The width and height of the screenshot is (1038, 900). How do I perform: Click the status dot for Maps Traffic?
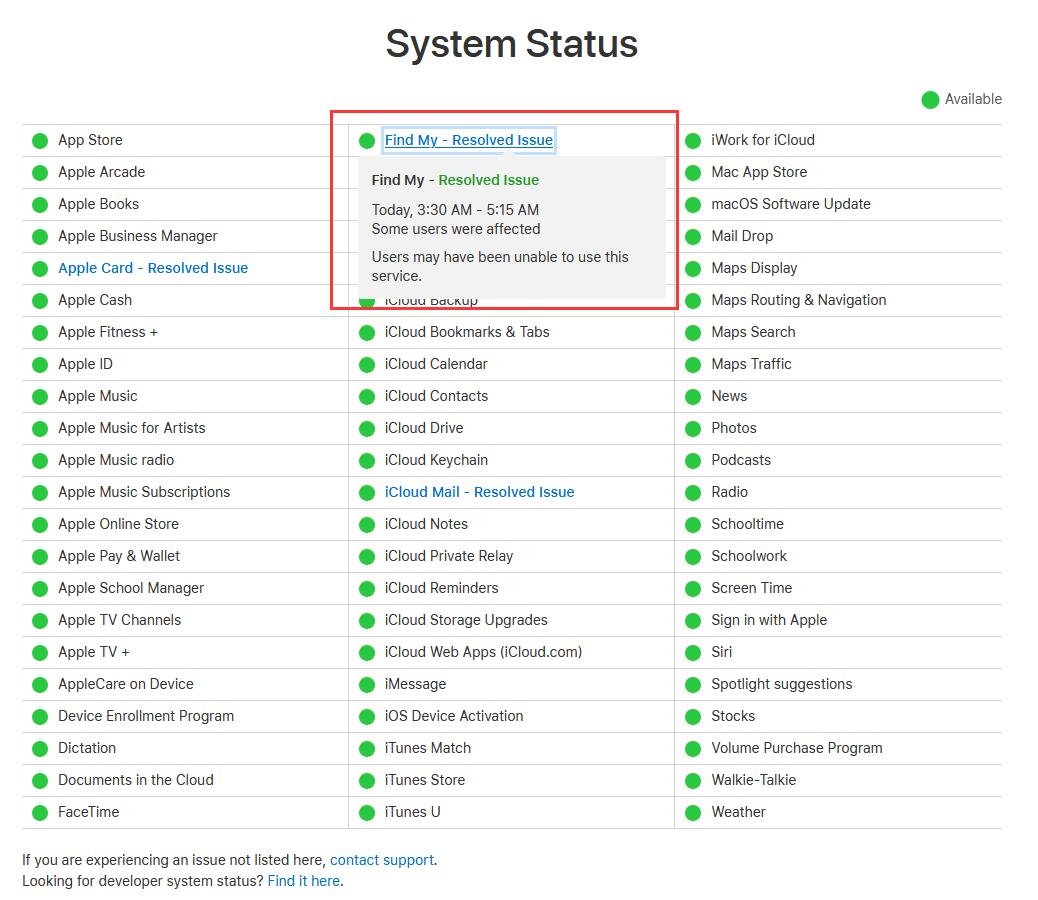[x=693, y=365]
